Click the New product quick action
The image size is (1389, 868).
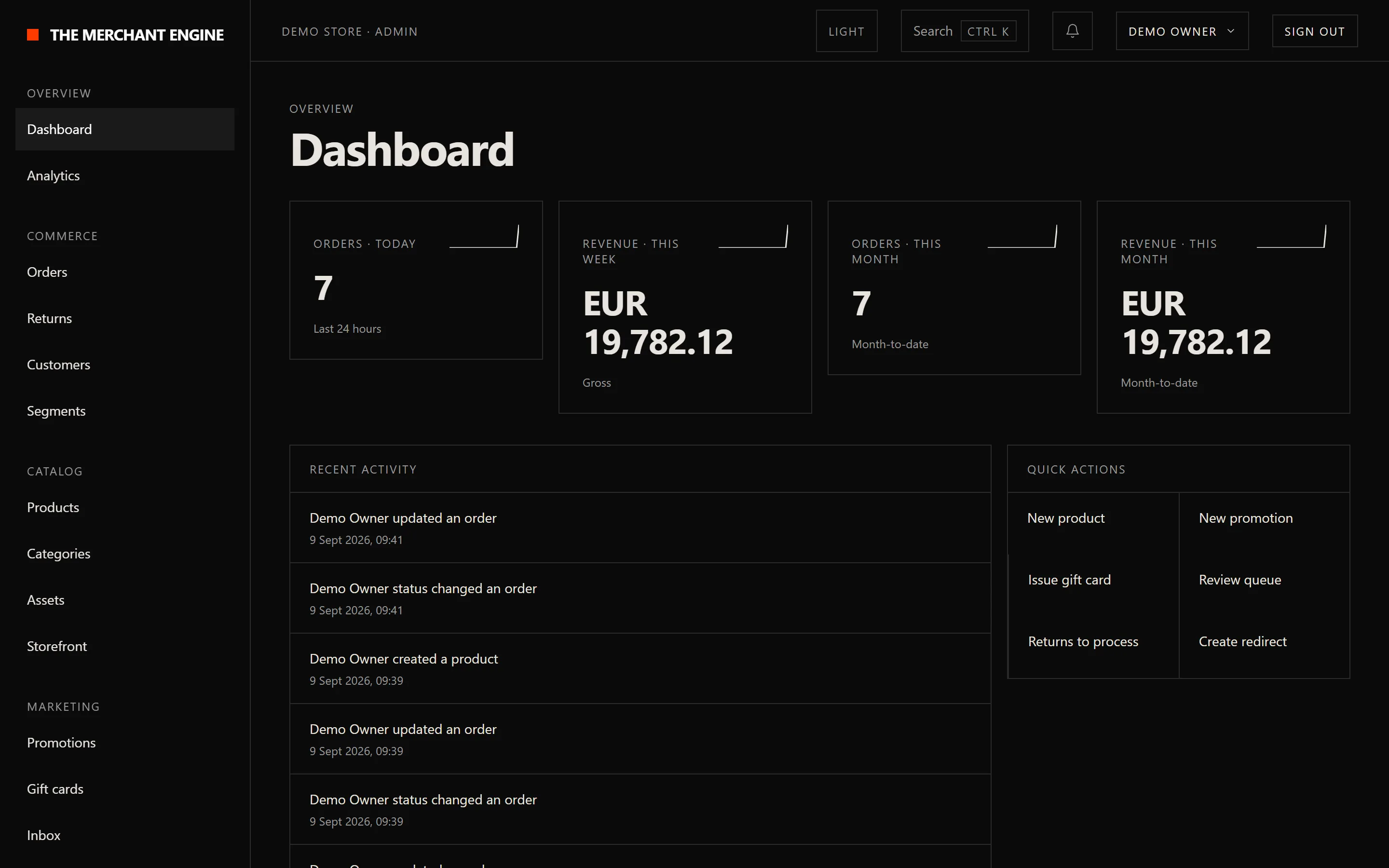click(x=1093, y=523)
